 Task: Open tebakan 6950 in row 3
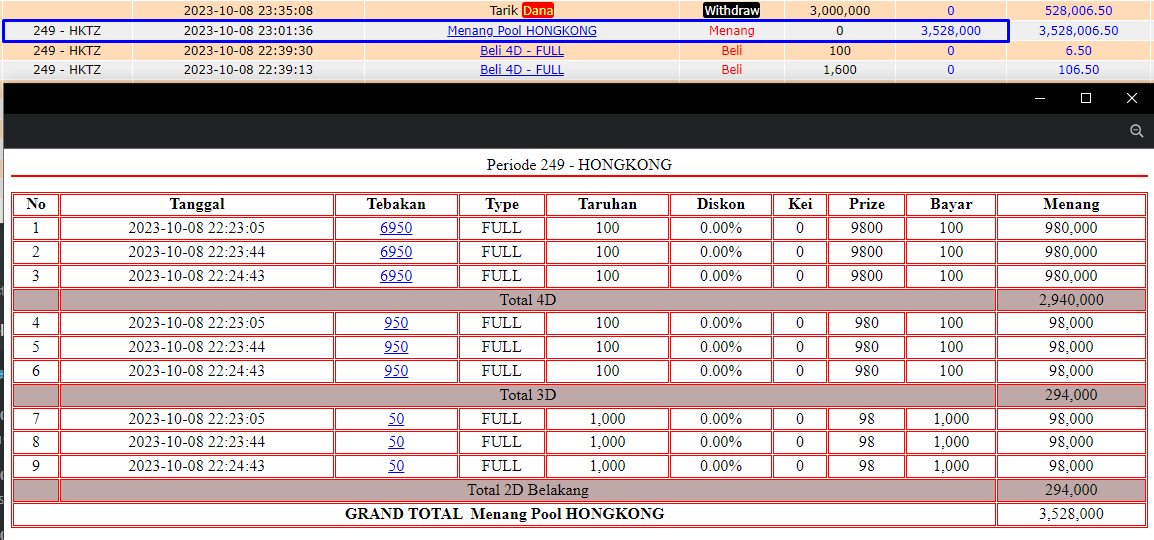396,276
